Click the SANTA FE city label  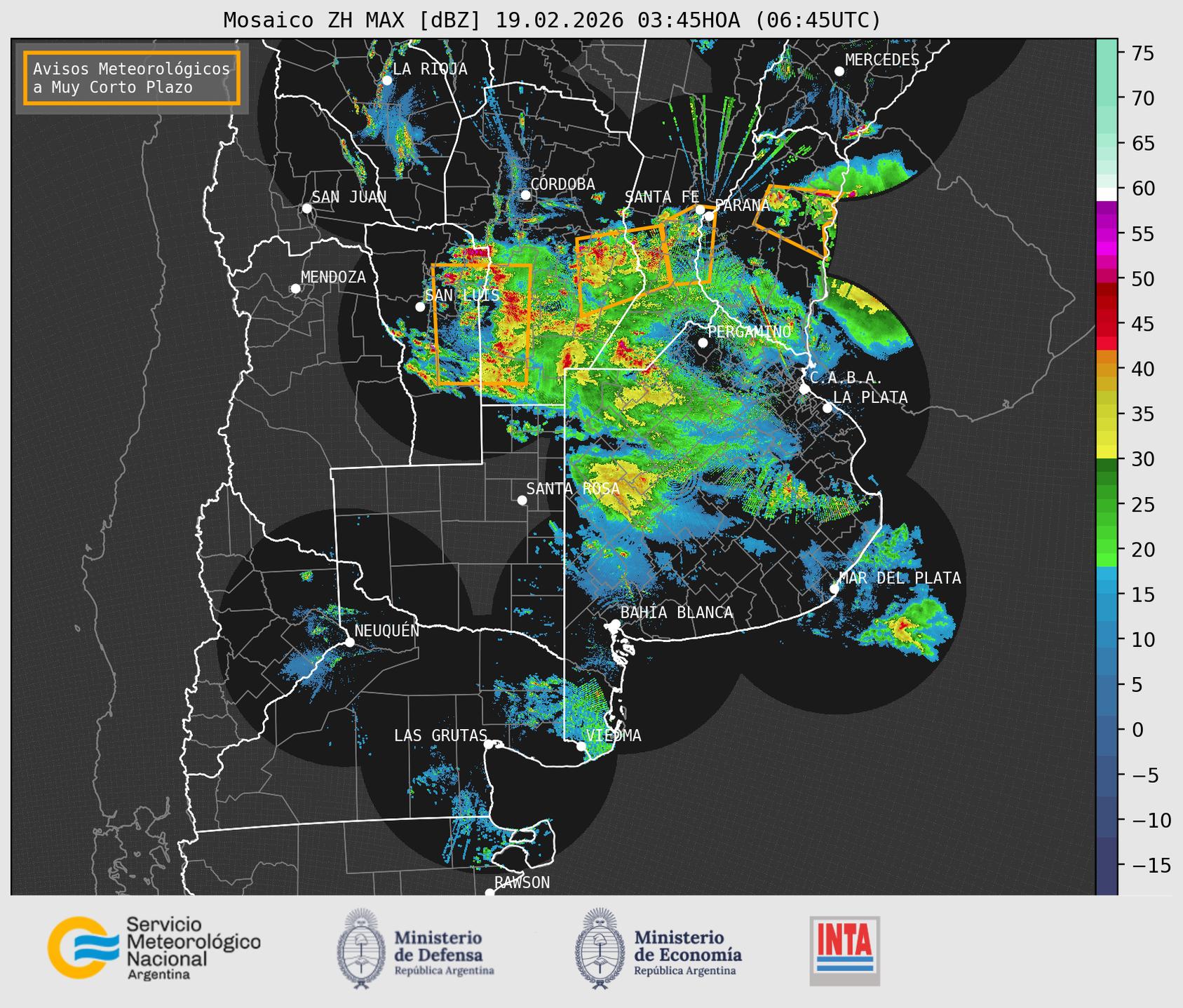(662, 197)
